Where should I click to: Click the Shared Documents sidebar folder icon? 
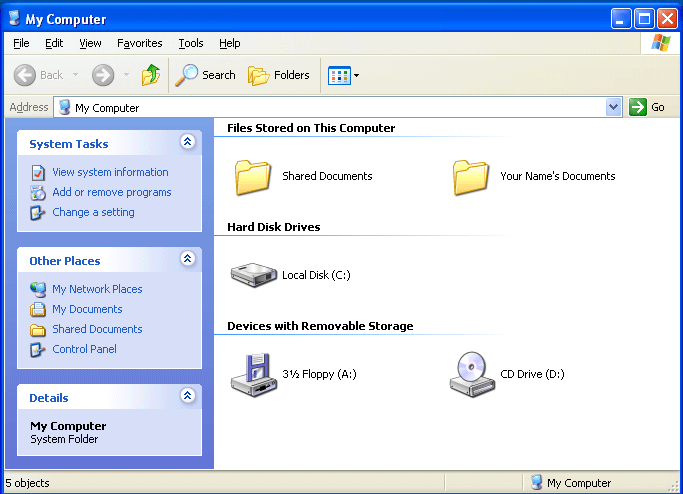point(38,330)
